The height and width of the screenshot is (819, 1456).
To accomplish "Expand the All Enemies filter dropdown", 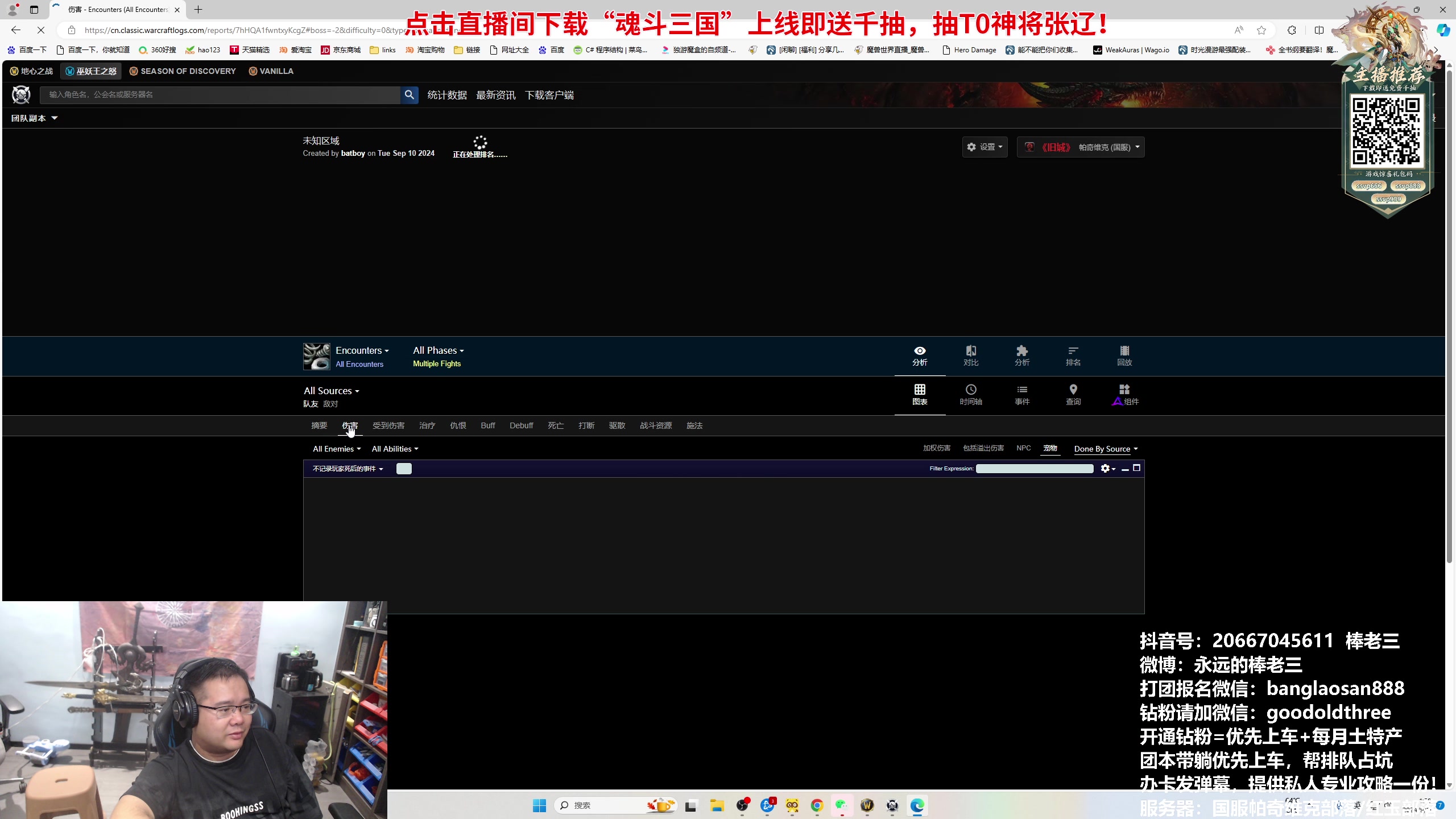I will (336, 448).
